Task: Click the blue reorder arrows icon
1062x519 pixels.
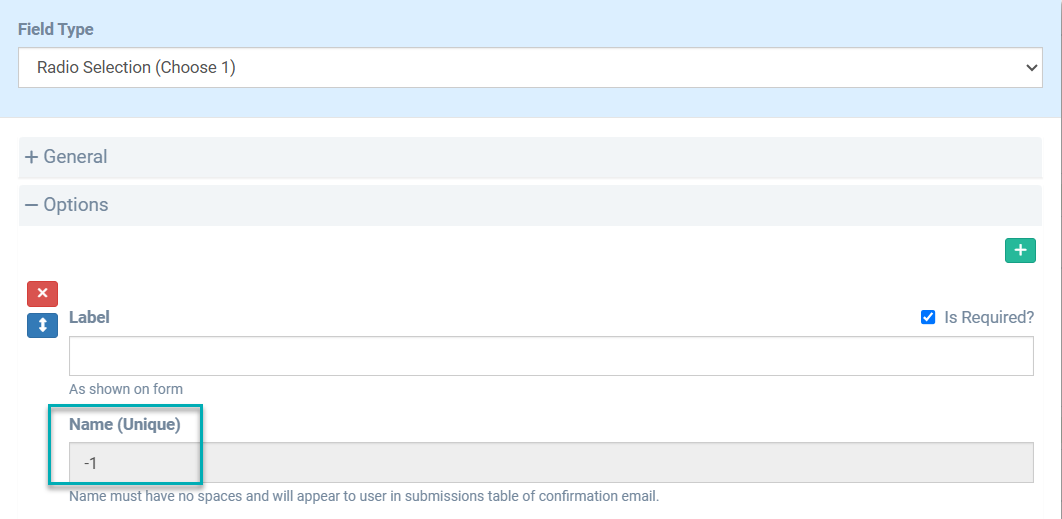Action: tap(42, 326)
